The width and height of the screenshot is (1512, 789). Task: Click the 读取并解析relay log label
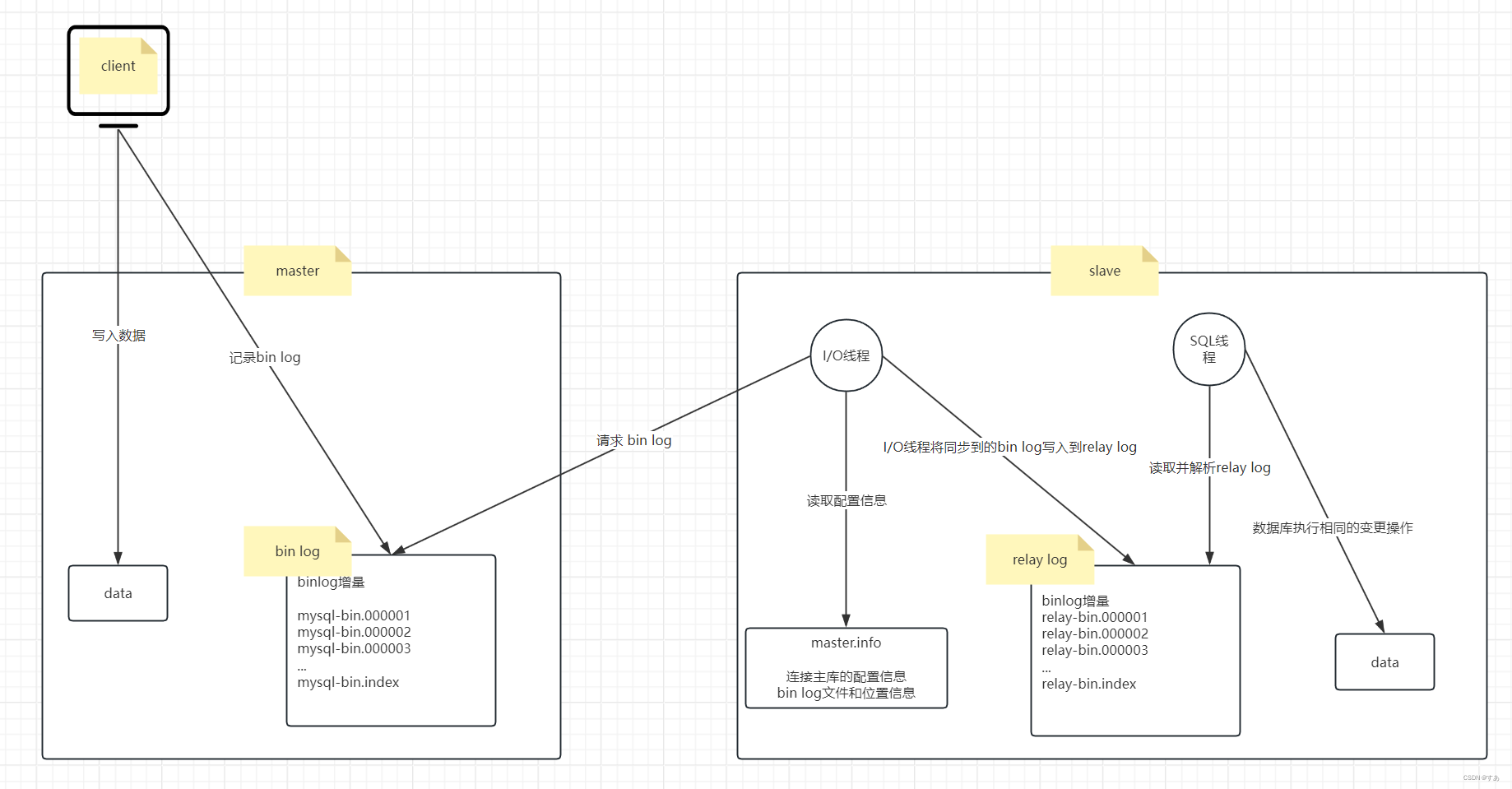[x=1209, y=467]
